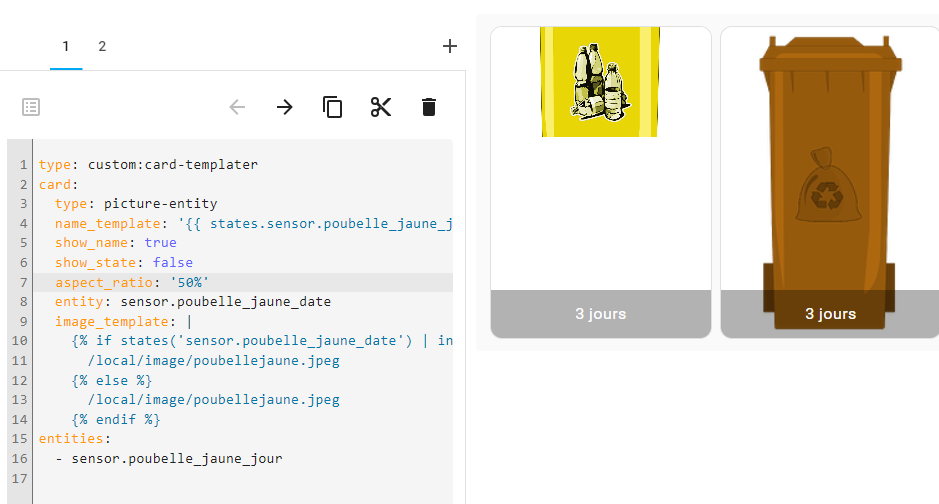Move card right with forward arrow
The width and height of the screenshot is (939, 504).
(x=284, y=107)
